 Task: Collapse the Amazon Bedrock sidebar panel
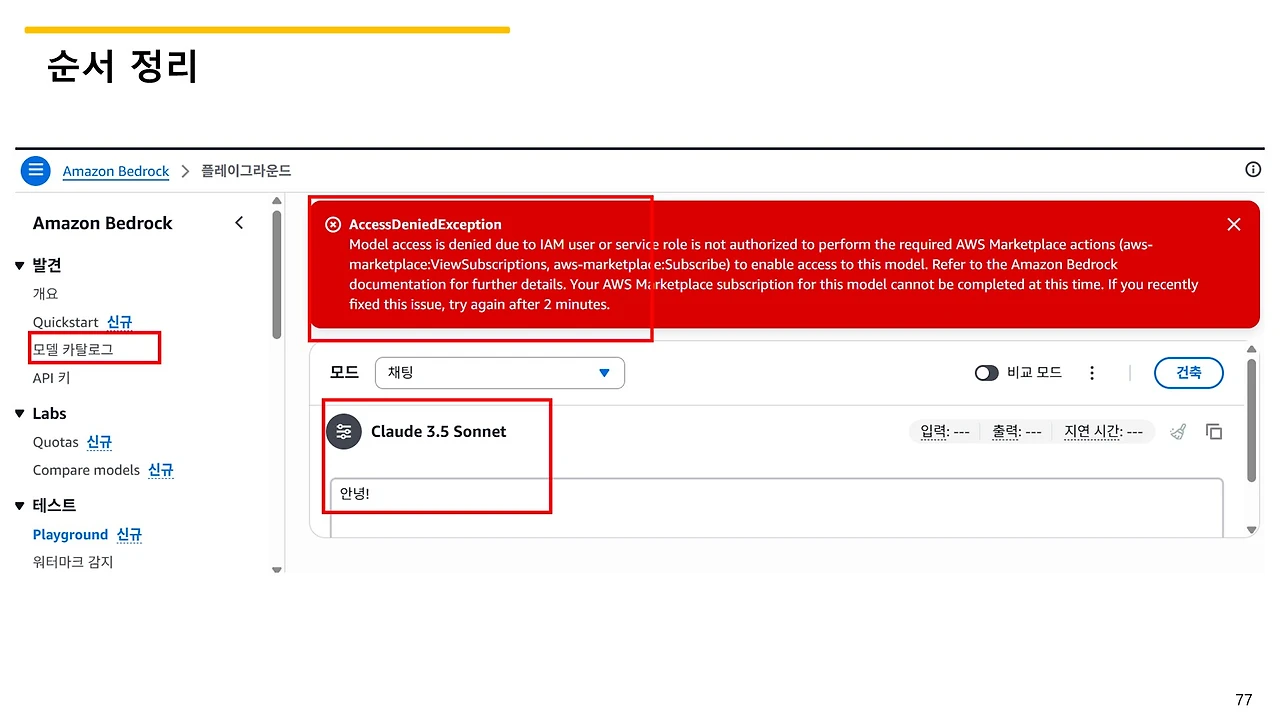[x=239, y=223]
